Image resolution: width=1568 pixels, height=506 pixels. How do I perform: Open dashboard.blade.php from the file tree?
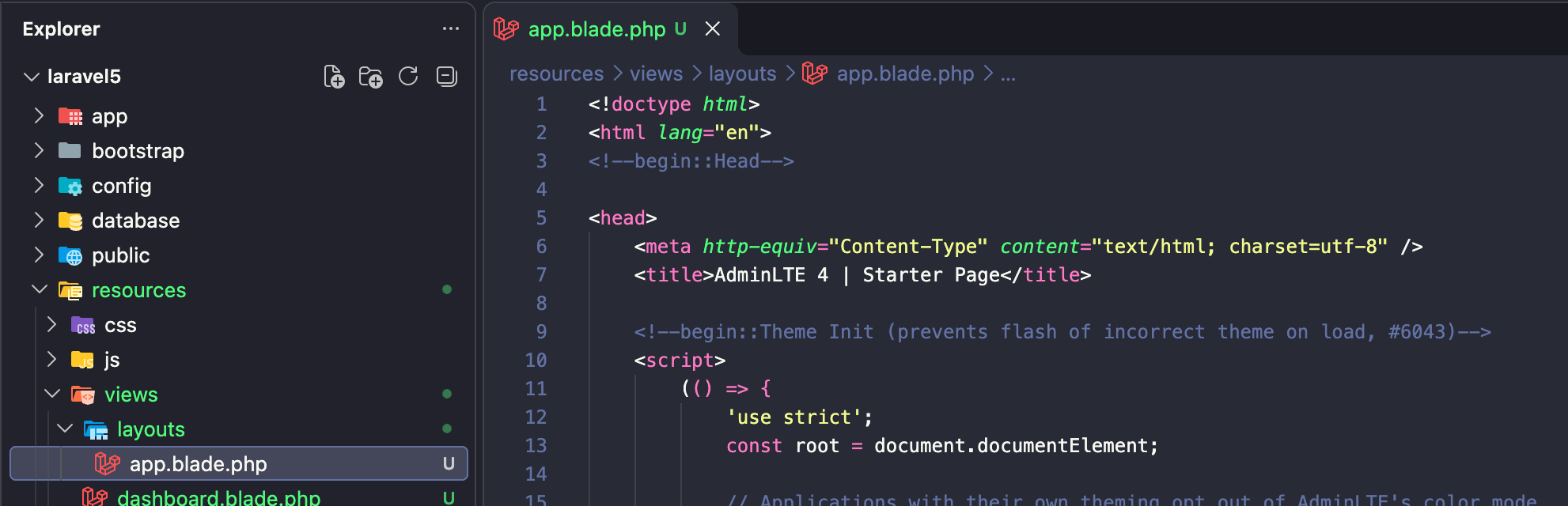pos(218,497)
